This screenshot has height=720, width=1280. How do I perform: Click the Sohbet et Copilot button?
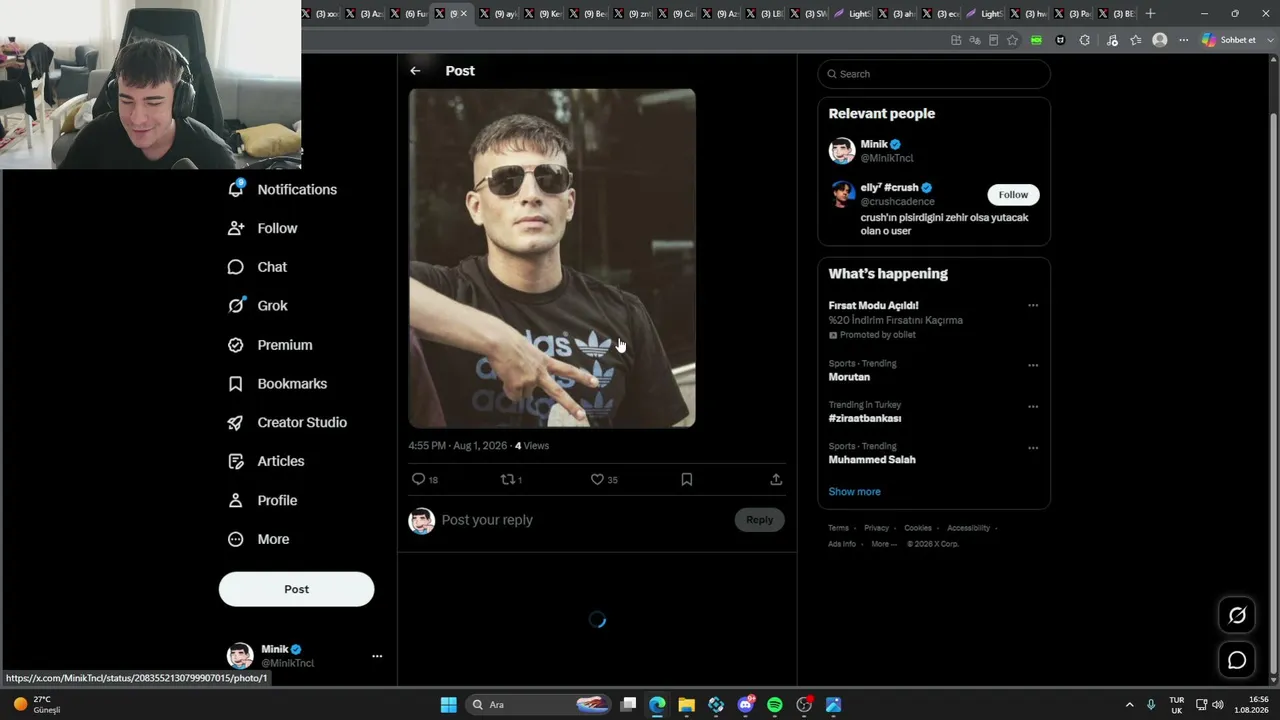pos(1230,40)
